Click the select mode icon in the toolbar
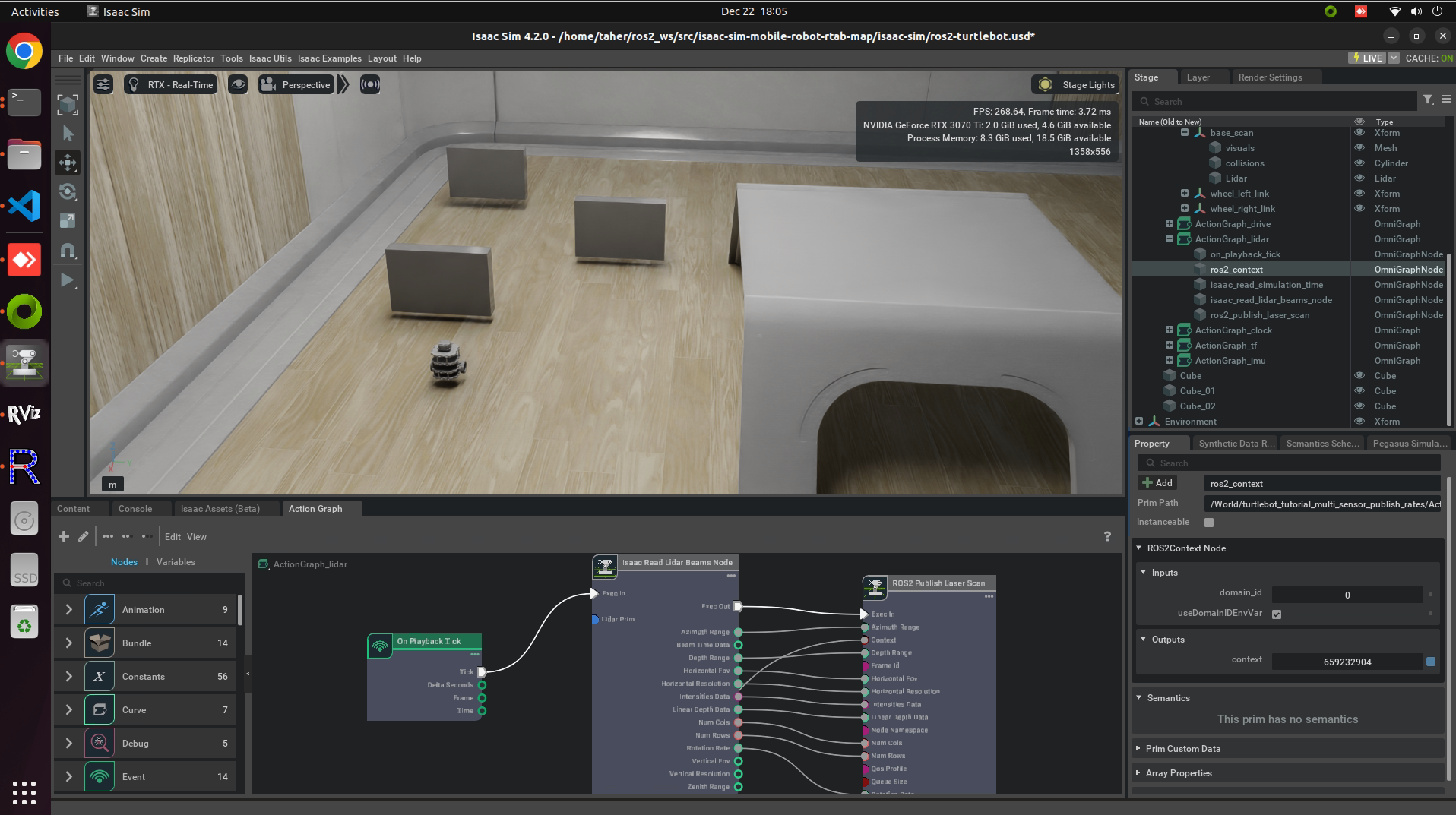This screenshot has width=1456, height=815. (68, 104)
